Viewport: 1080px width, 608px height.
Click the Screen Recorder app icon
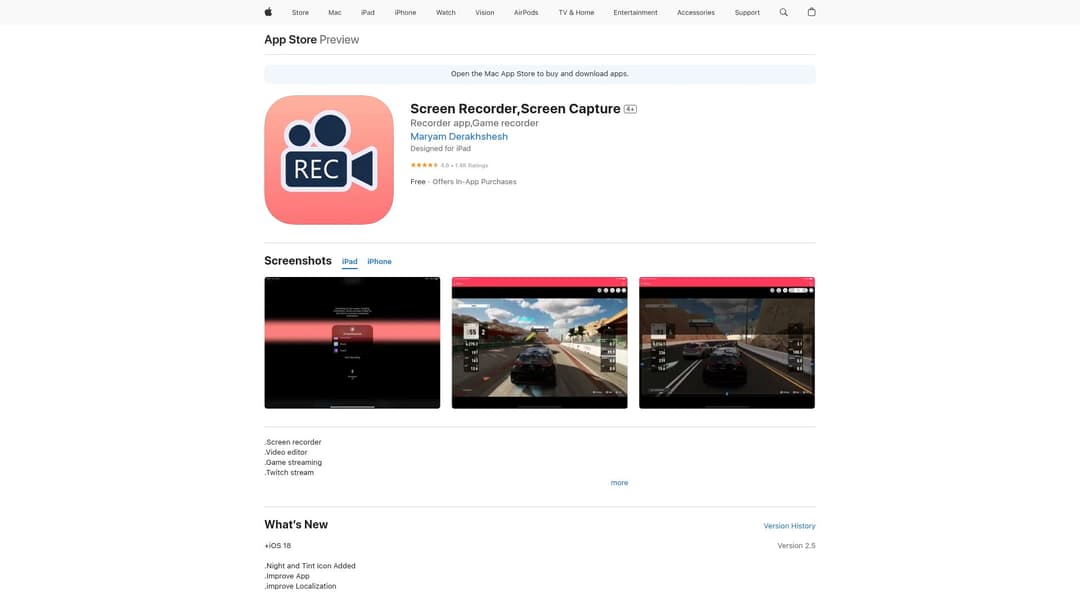pos(329,160)
